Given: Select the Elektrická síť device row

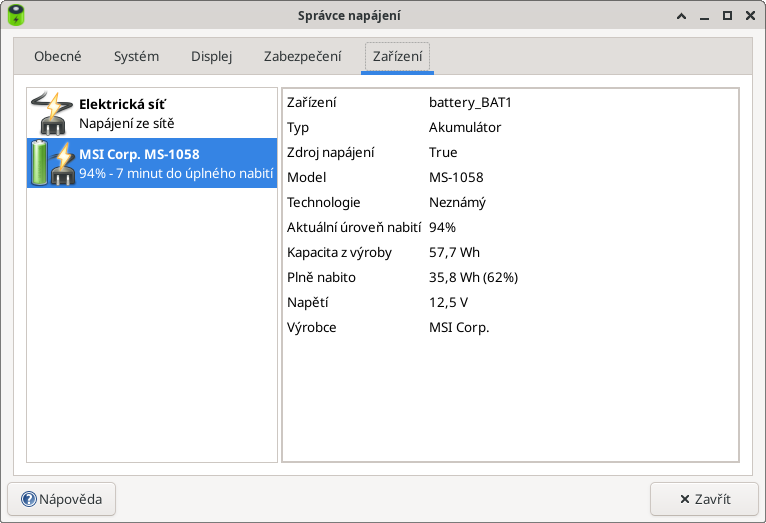Looking at the screenshot, I should coord(152,113).
